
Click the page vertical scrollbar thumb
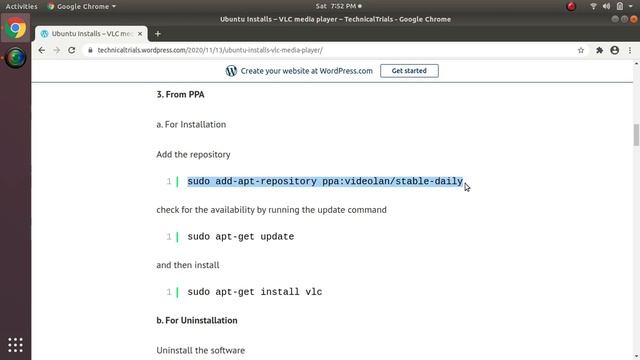point(636,135)
